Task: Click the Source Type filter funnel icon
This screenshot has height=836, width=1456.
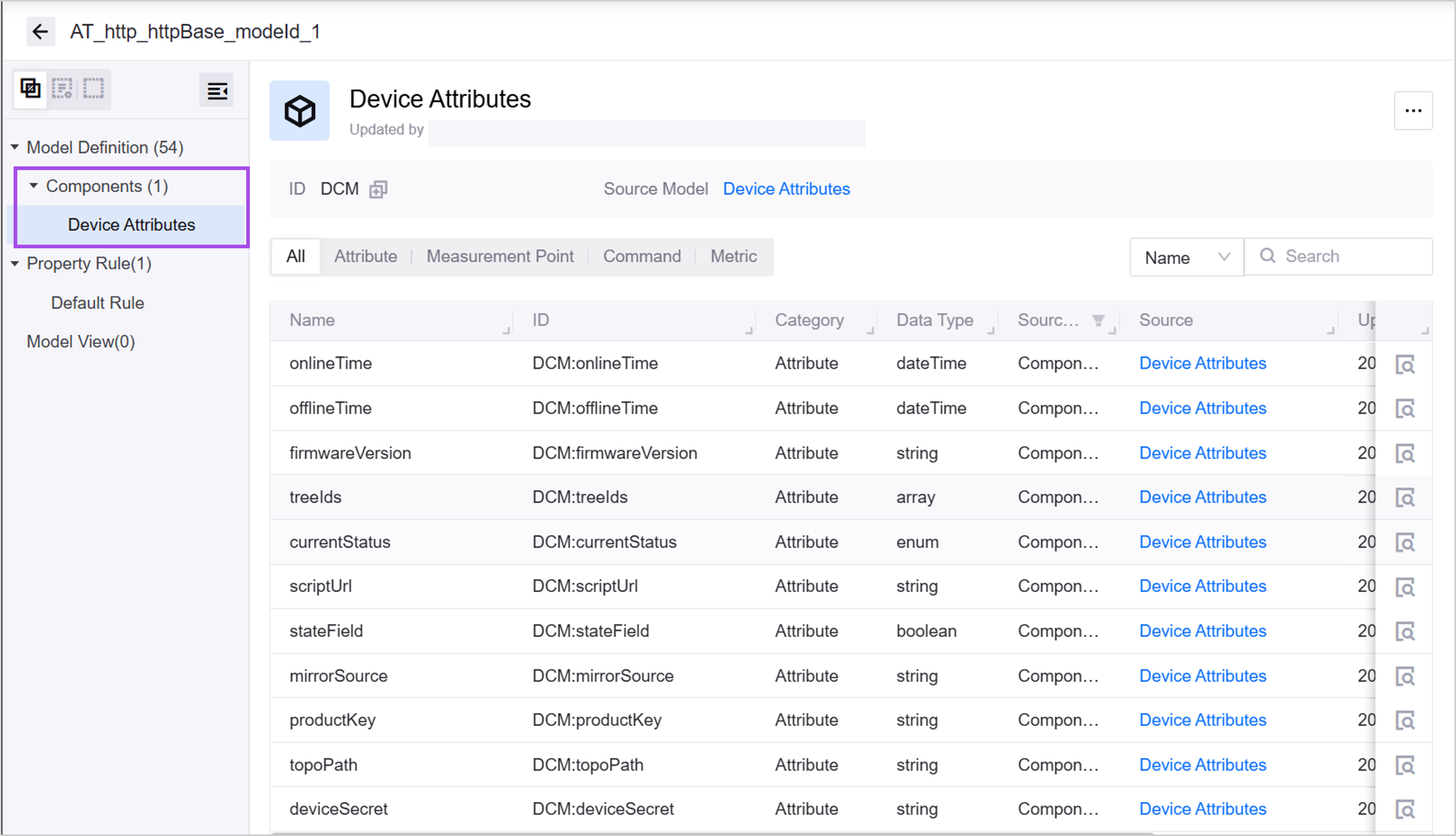Action: pyautogui.click(x=1098, y=320)
